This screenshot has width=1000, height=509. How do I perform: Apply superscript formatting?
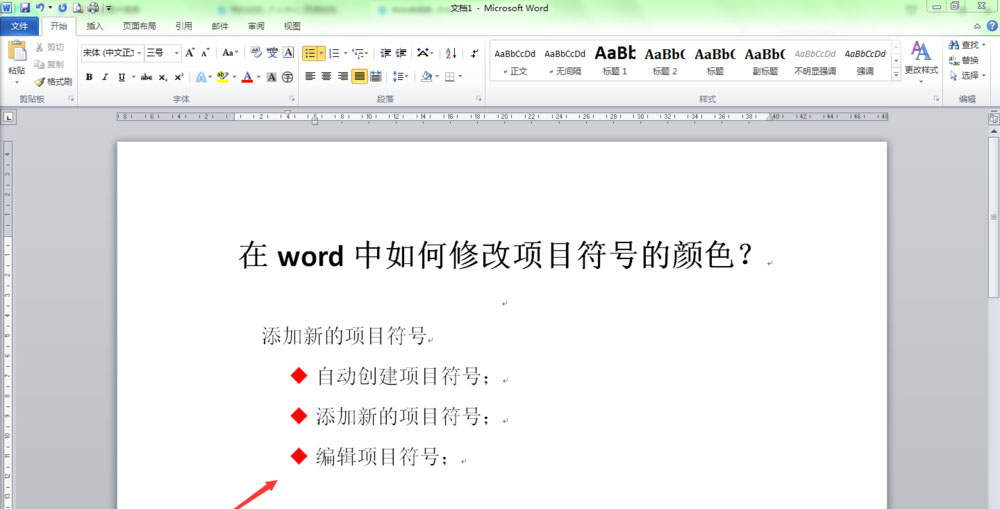point(179,77)
